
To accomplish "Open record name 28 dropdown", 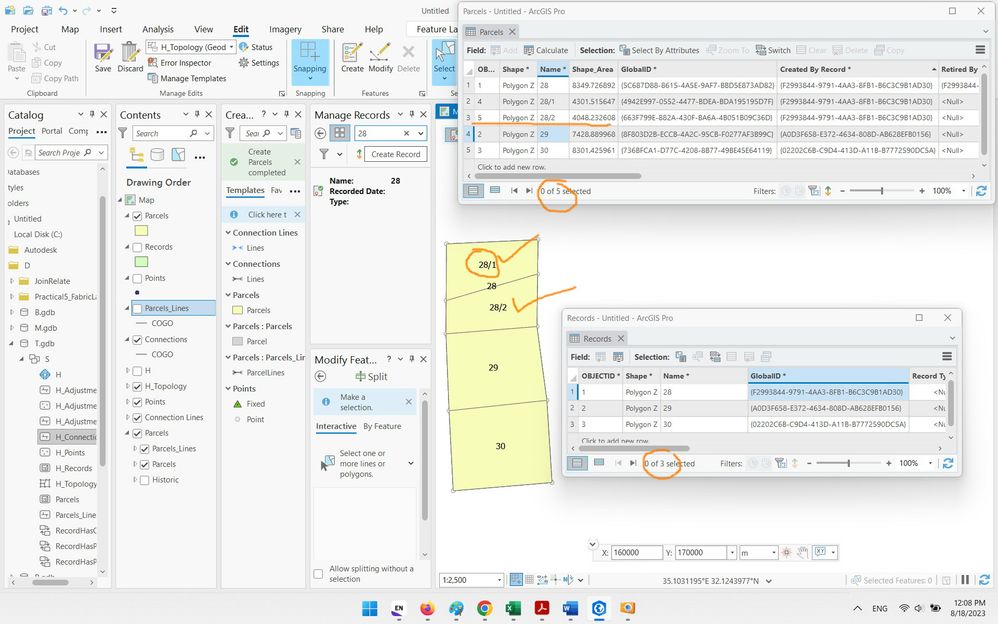I will (421, 133).
